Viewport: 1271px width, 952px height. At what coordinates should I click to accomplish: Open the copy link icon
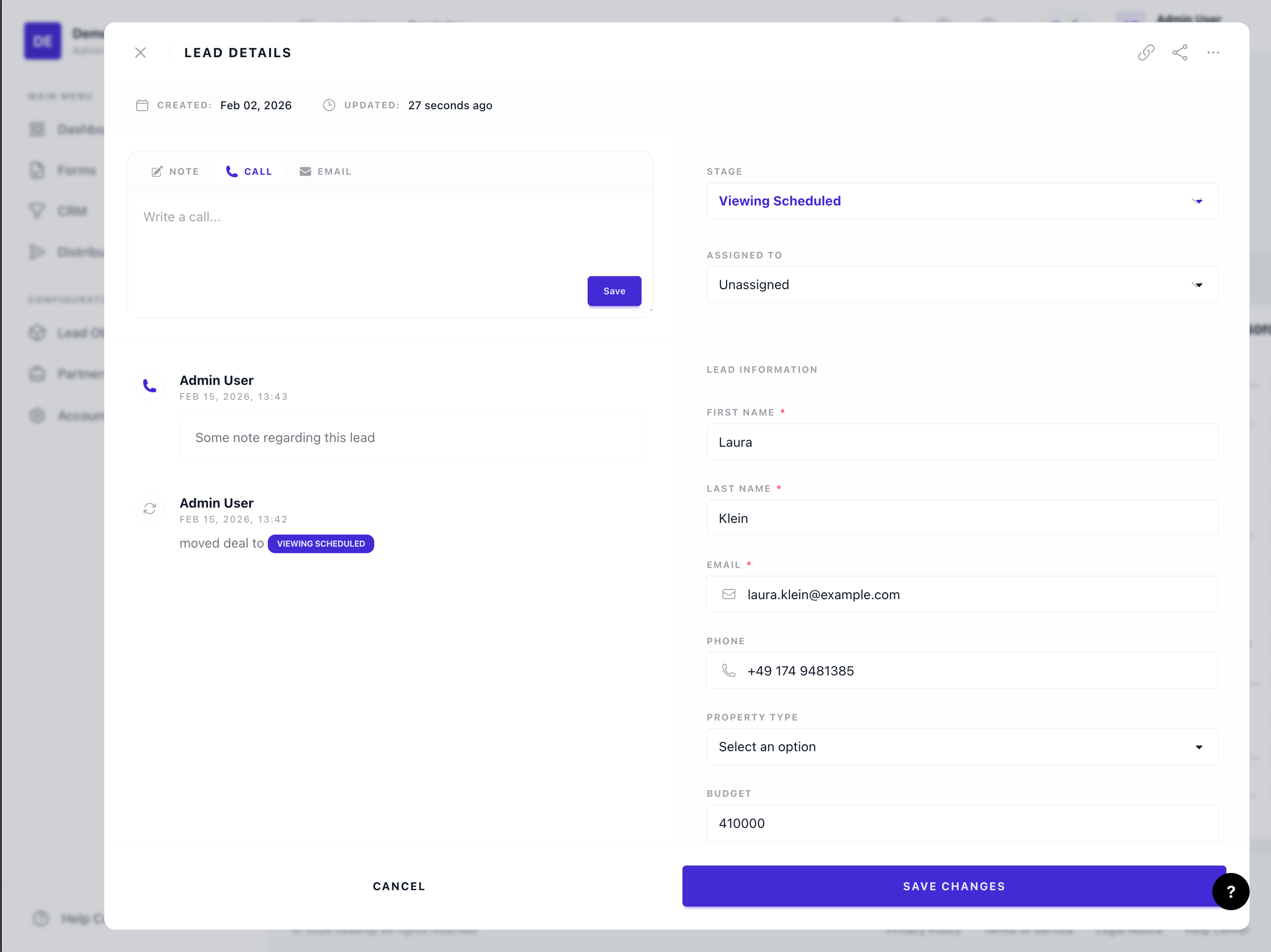[x=1146, y=52]
